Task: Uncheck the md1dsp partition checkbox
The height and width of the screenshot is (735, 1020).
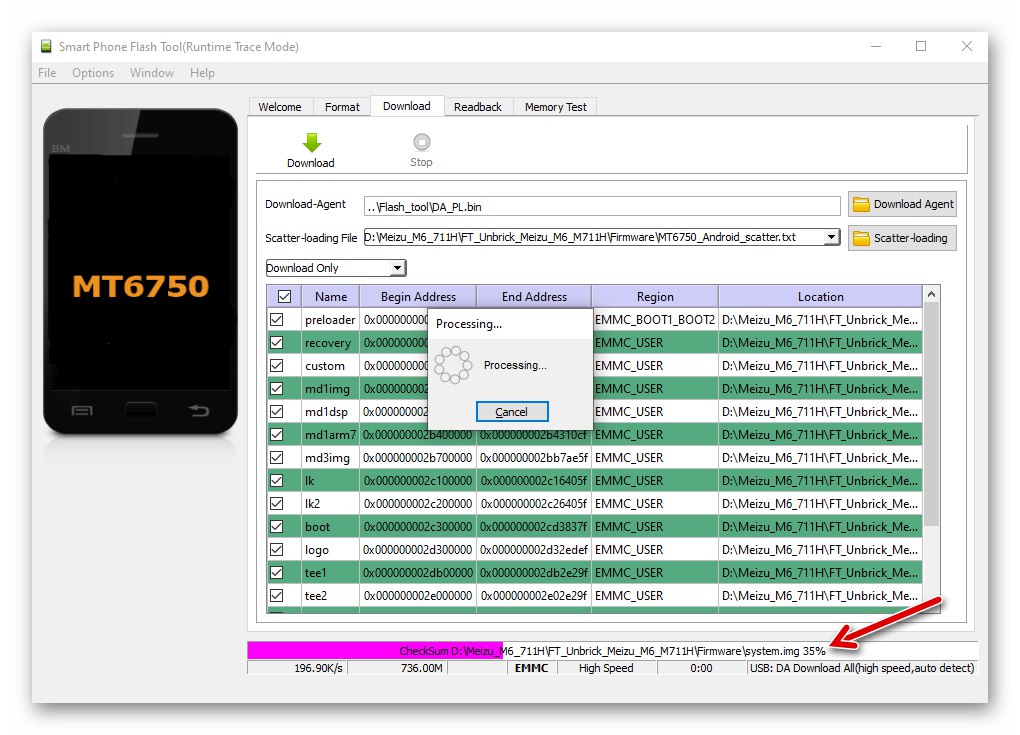Action: click(277, 412)
